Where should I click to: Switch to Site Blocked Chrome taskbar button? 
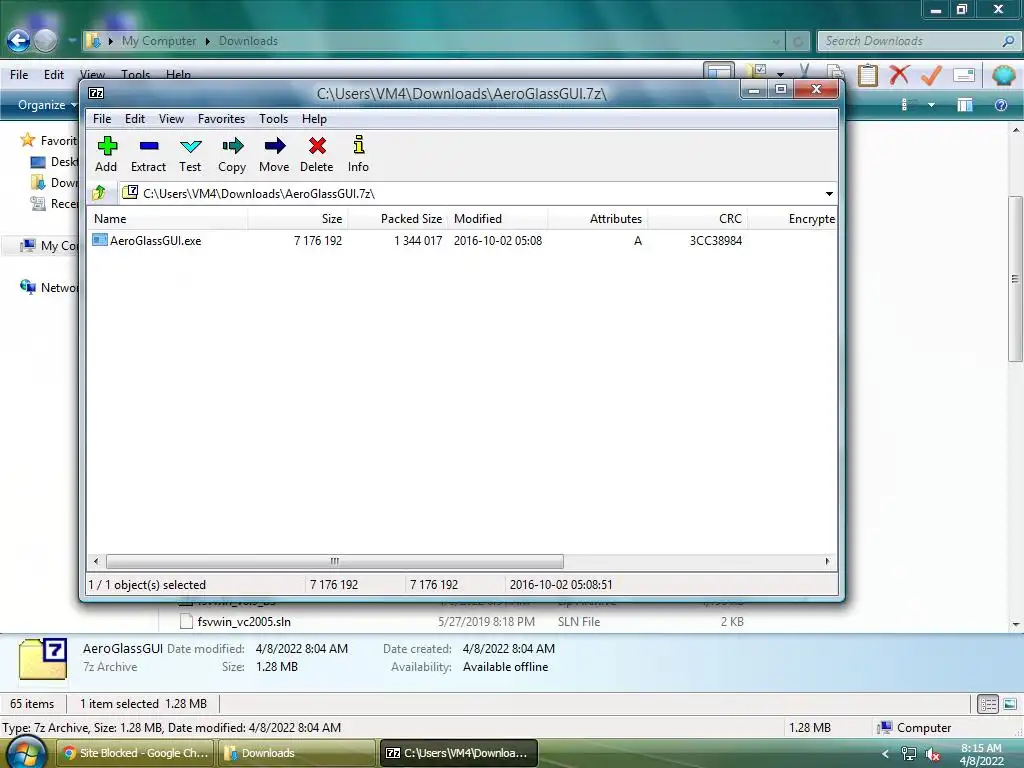tap(136, 753)
